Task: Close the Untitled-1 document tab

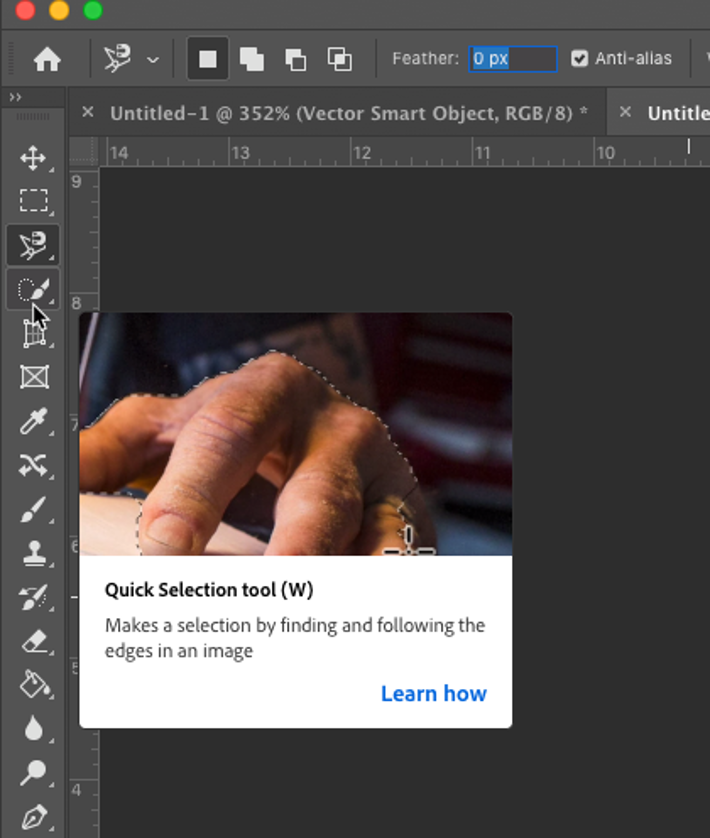Action: click(87, 112)
